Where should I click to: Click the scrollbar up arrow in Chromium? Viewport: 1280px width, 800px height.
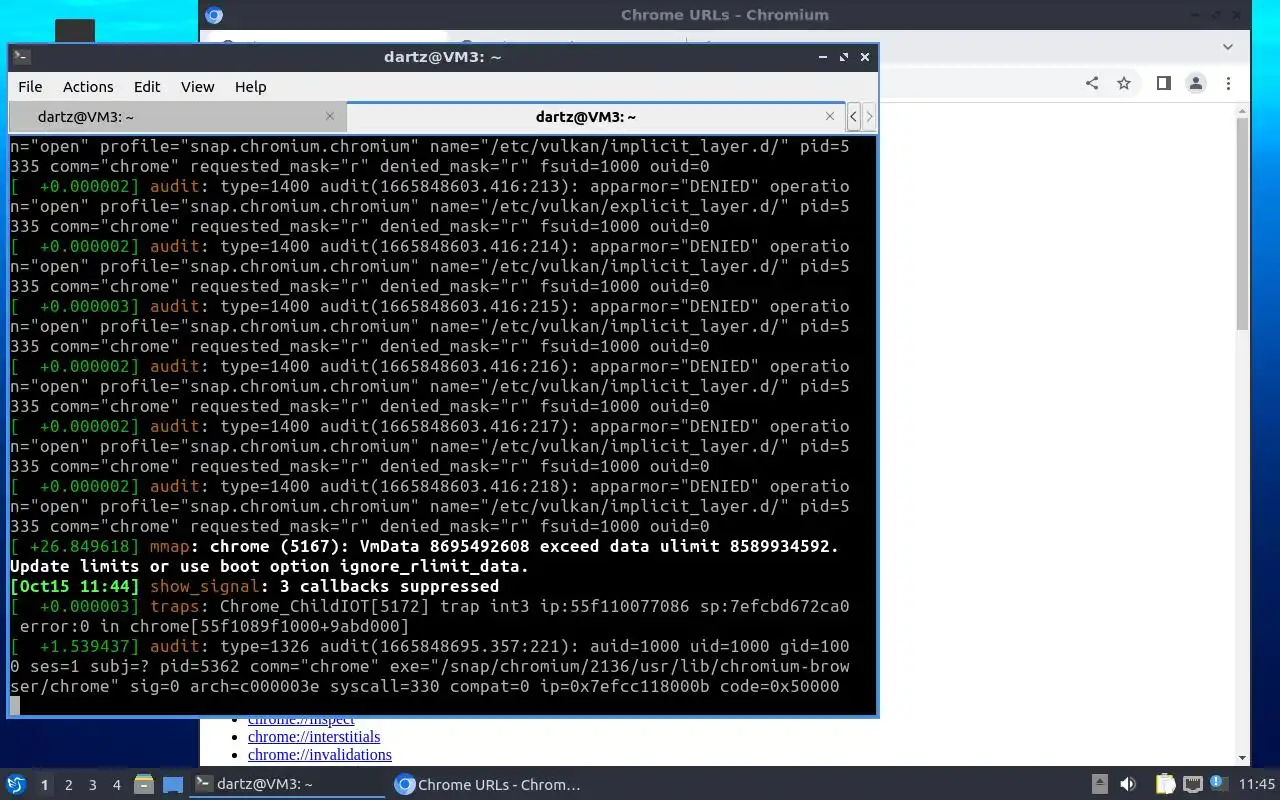[1242, 110]
